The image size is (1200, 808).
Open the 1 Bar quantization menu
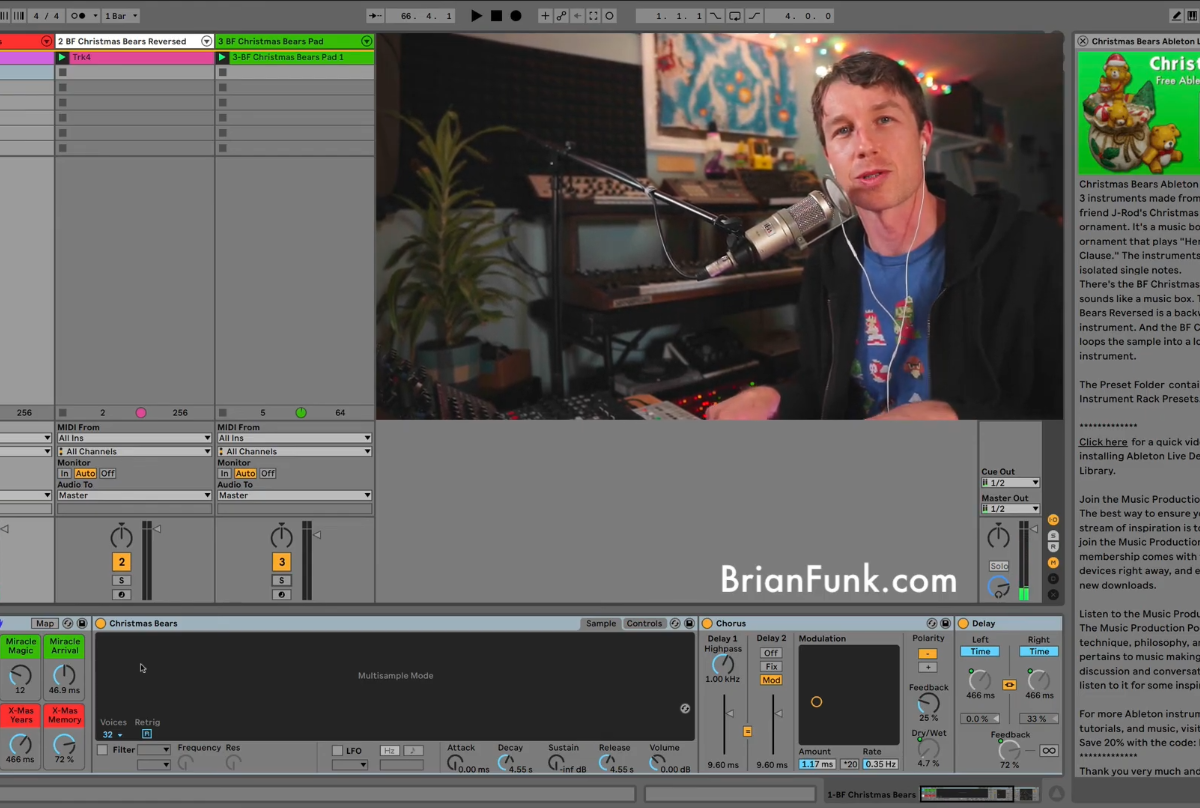pos(122,16)
